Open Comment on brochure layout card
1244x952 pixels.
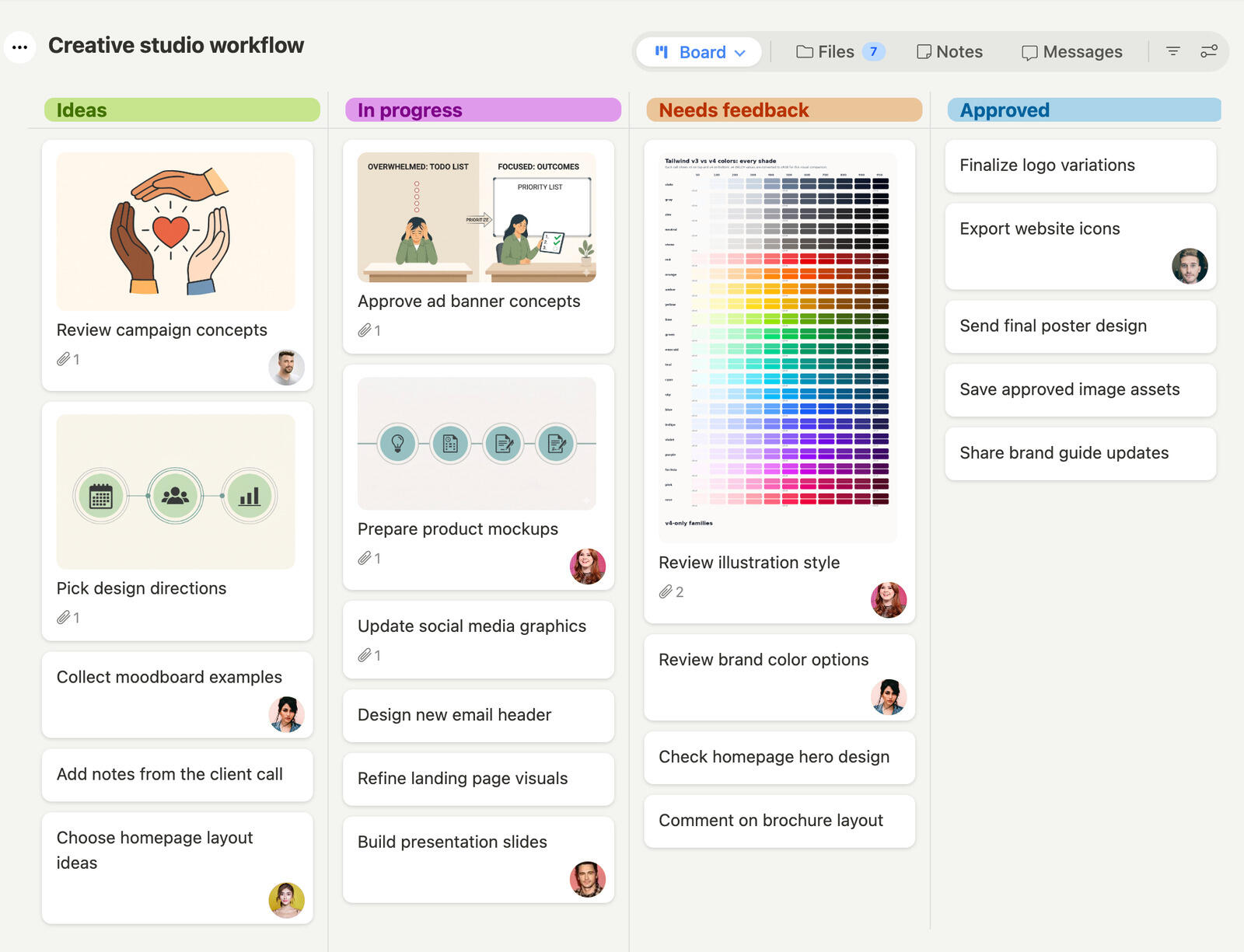tap(779, 821)
